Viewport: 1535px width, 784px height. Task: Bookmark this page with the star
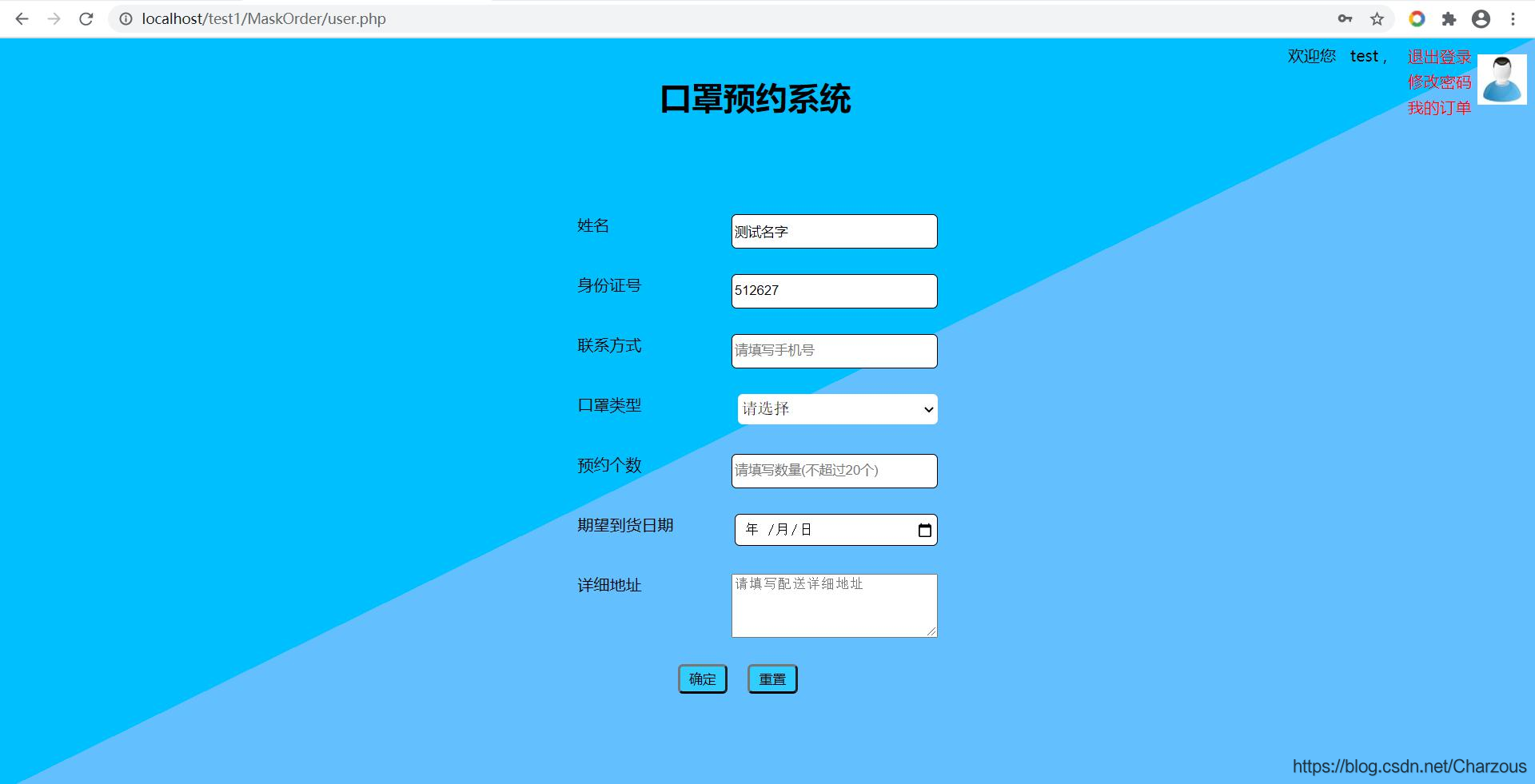(x=1377, y=19)
